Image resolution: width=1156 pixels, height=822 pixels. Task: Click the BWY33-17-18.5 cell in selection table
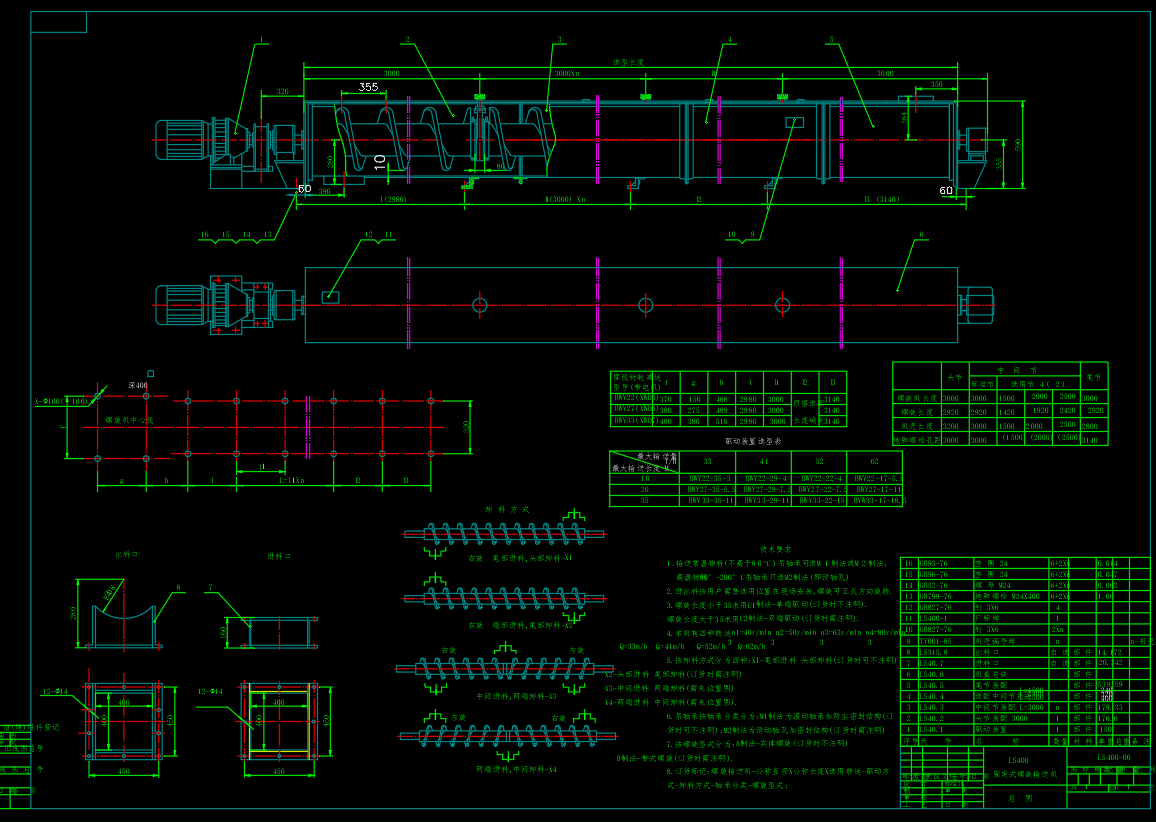(x=874, y=500)
